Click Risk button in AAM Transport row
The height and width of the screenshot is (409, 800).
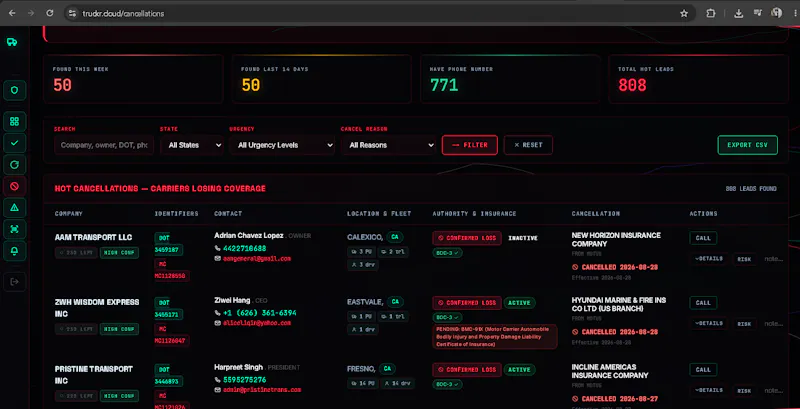(744, 259)
